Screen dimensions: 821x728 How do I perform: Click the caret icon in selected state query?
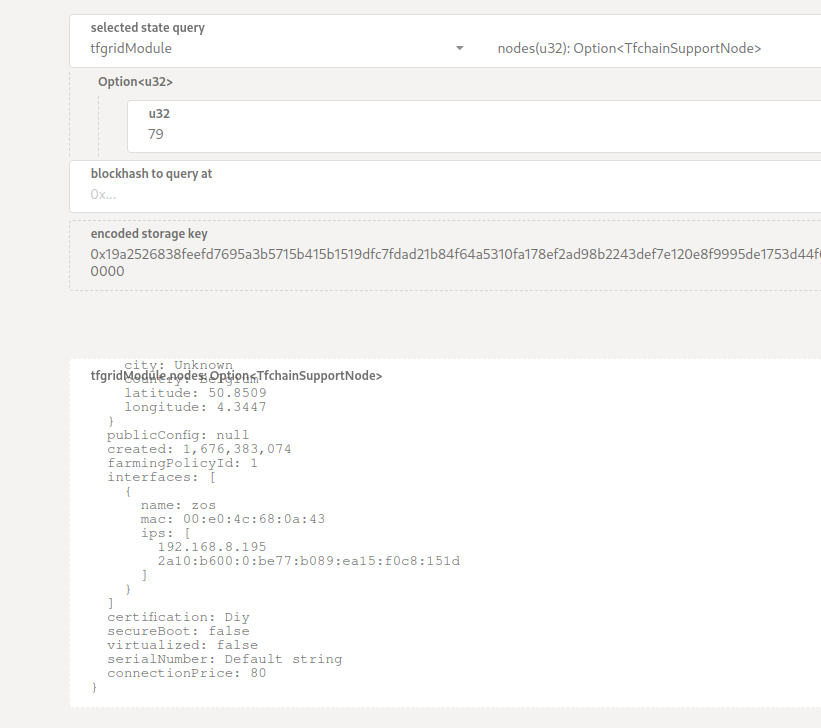click(459, 47)
